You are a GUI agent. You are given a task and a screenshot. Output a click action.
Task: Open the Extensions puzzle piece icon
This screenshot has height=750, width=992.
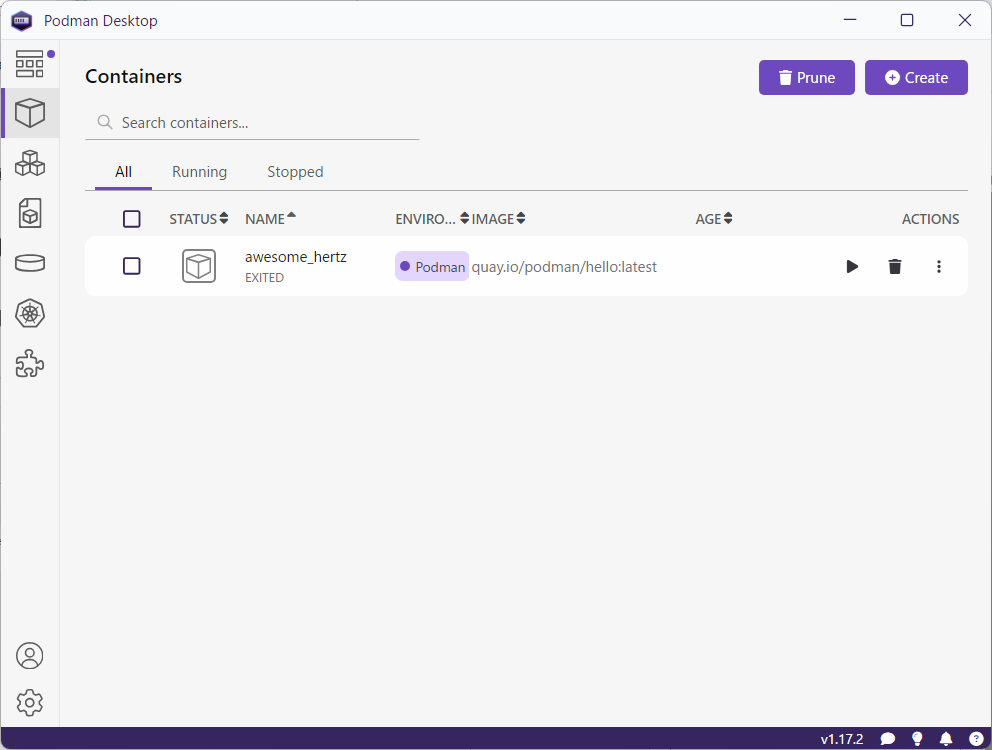tap(30, 364)
